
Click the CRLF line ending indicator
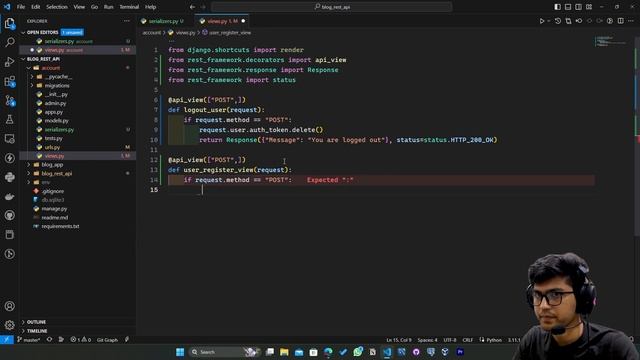468,340
